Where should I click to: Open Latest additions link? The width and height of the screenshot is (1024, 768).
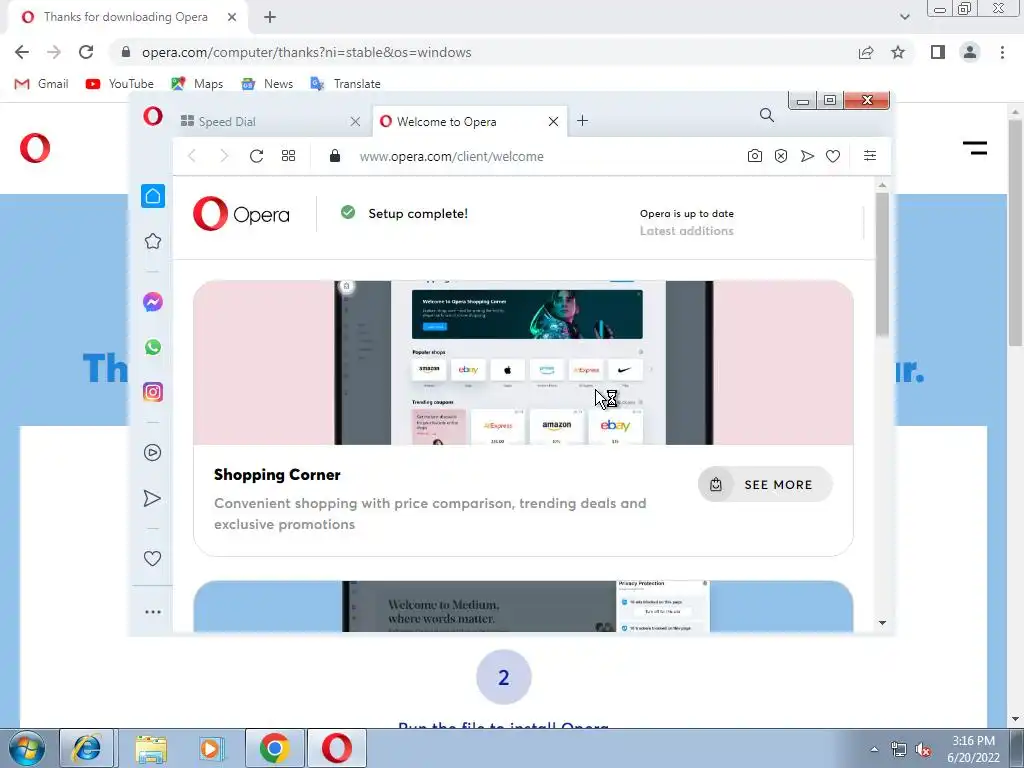pyautogui.click(x=686, y=231)
